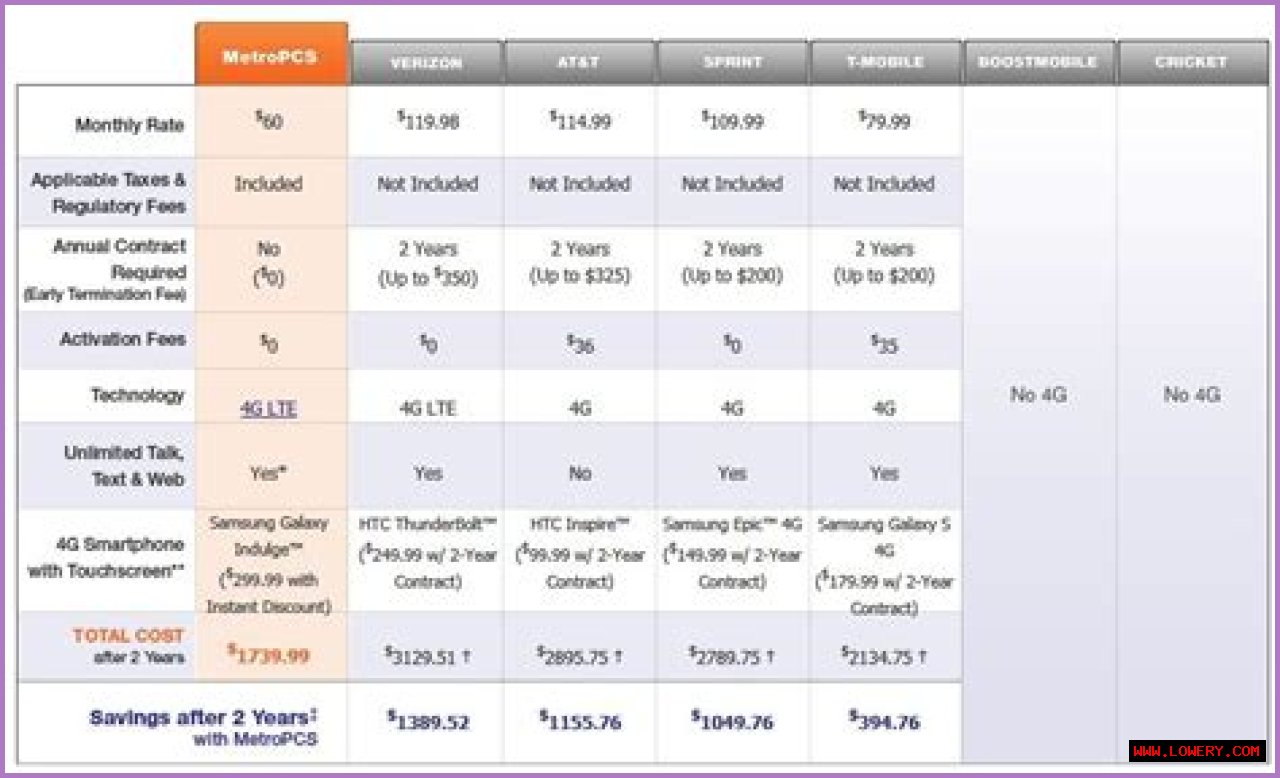Click AT&T activation fee $36
Screen dimensions: 1280x778
[580, 344]
